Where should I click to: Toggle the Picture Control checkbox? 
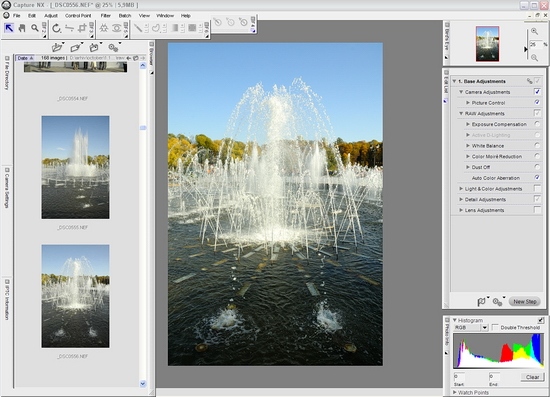pos(537,102)
